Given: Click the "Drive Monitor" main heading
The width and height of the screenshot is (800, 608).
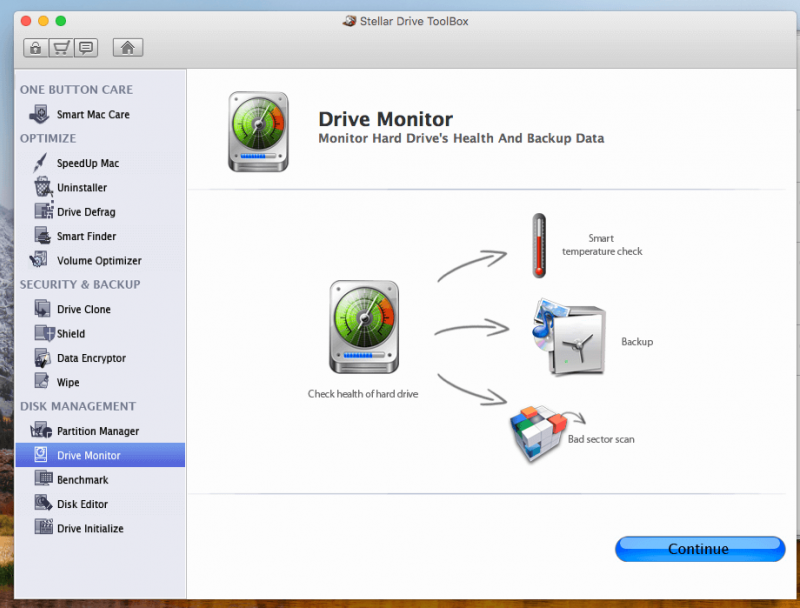Looking at the screenshot, I should [386, 119].
